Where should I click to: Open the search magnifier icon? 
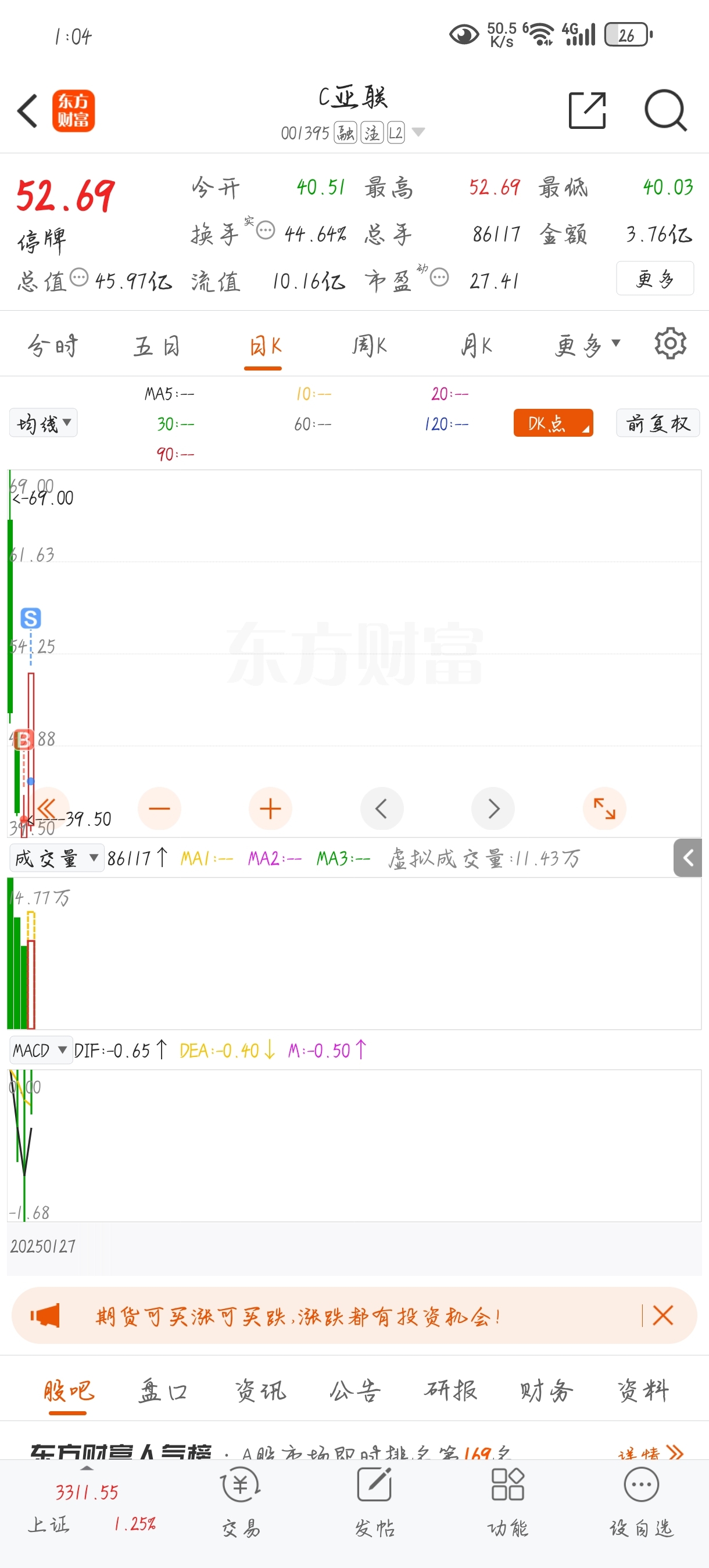666,111
